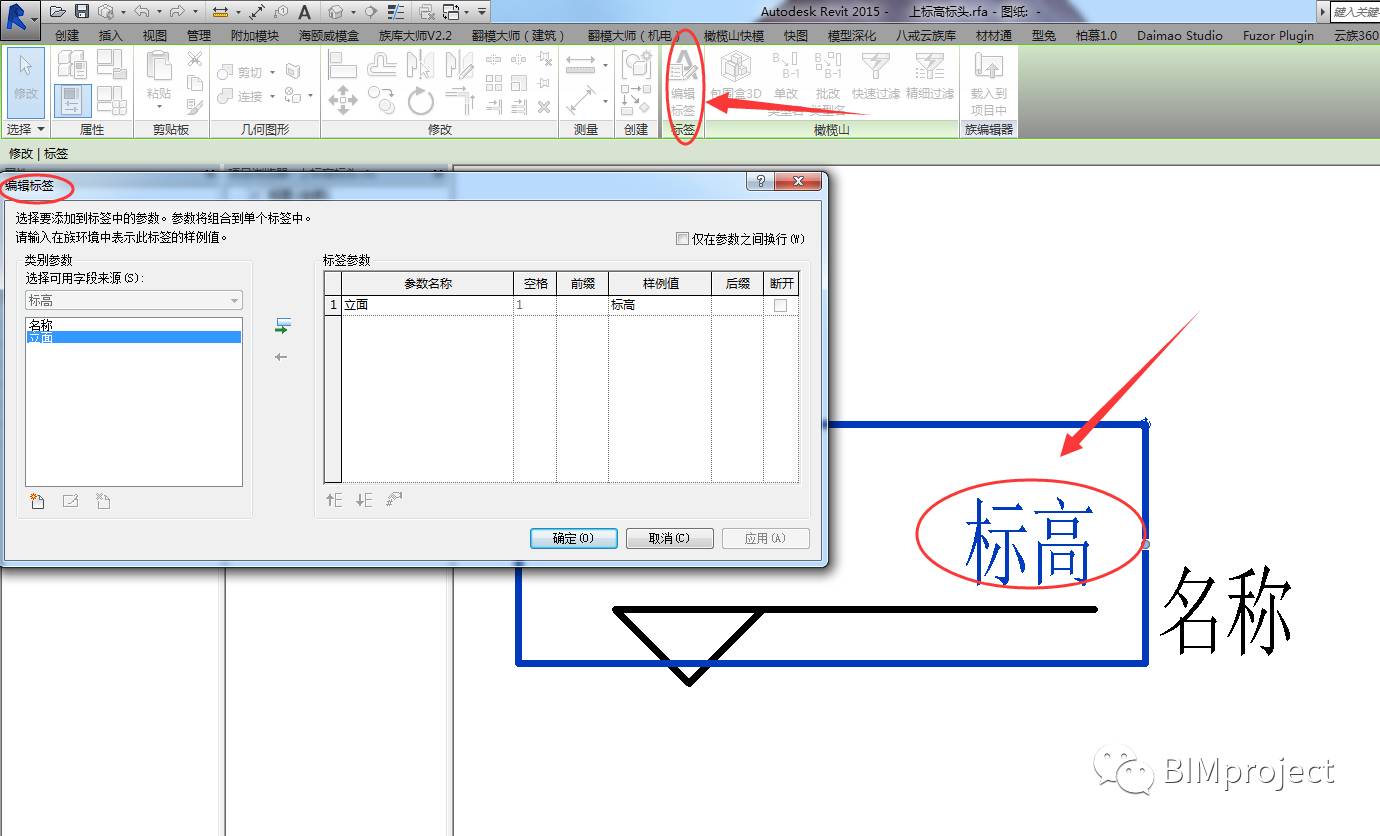
Task: Select the Text tool in quick access toolbar
Action: pos(305,12)
